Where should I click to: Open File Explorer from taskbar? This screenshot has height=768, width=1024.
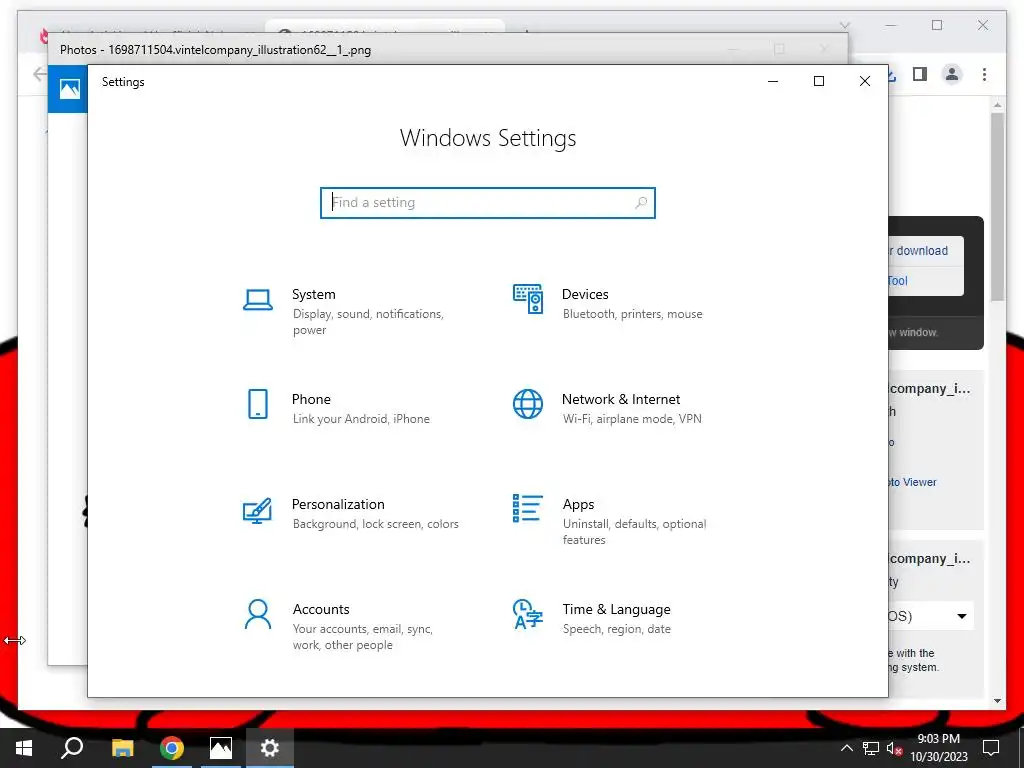(x=122, y=748)
